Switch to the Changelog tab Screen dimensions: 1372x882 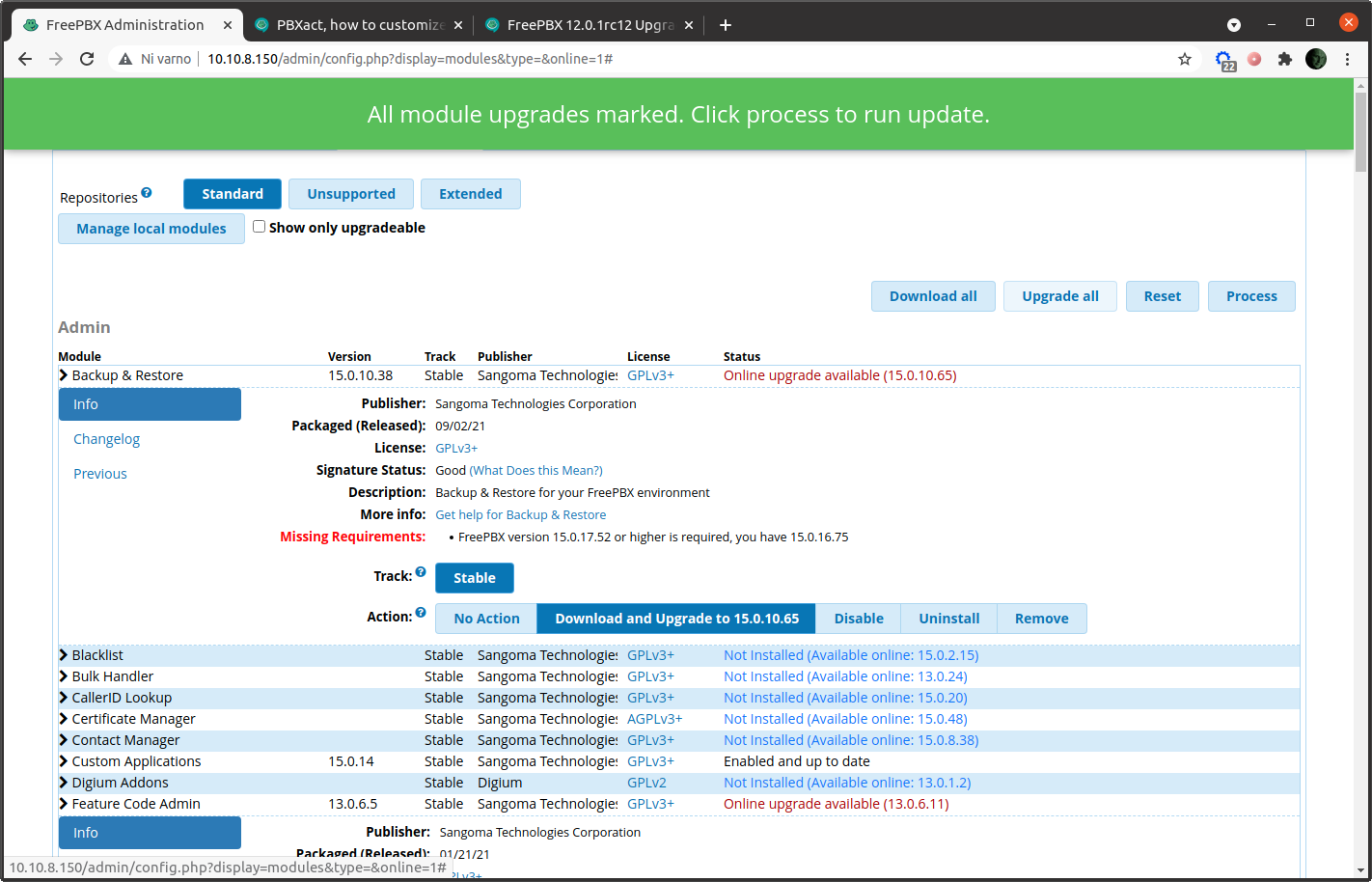tap(106, 438)
